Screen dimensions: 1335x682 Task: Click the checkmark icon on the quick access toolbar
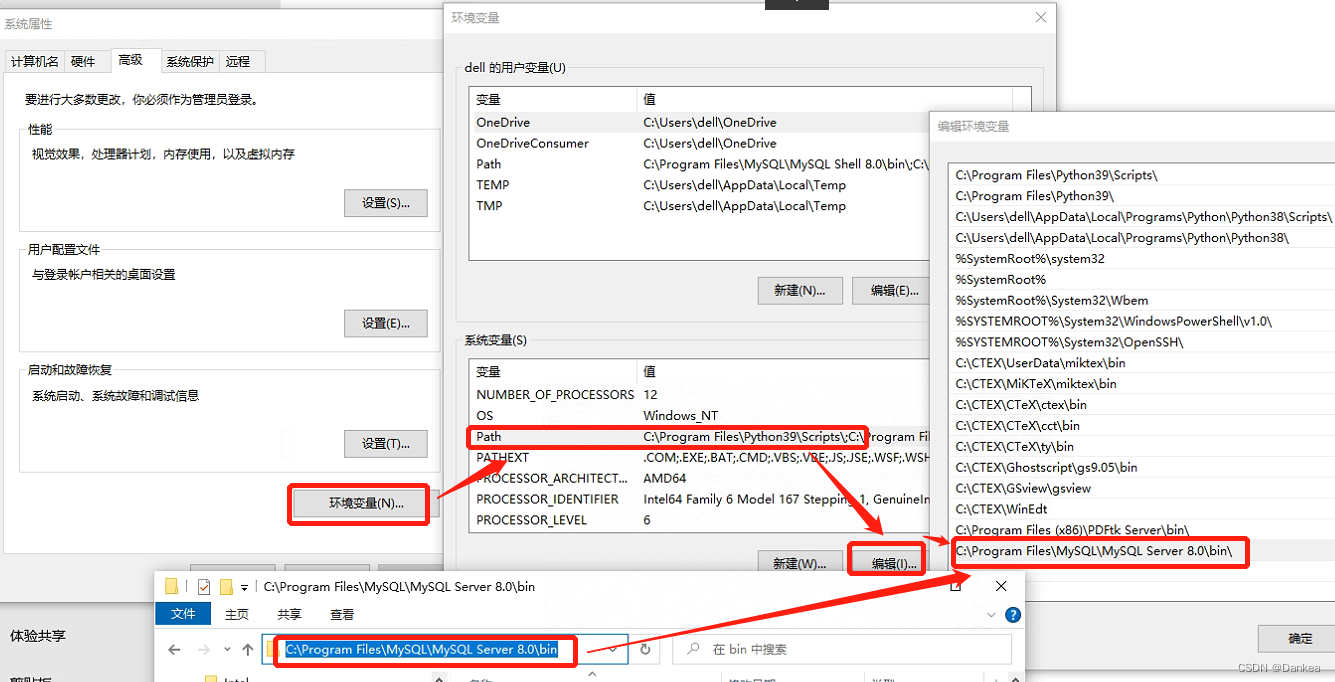204,586
